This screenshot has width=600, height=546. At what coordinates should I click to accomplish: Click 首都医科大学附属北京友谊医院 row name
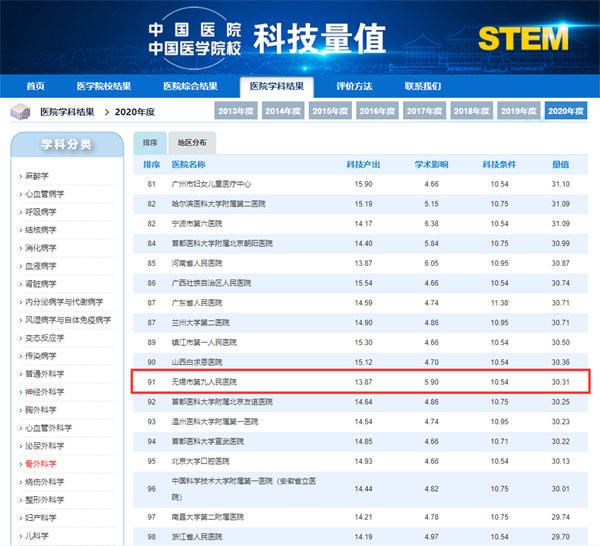(x=222, y=402)
